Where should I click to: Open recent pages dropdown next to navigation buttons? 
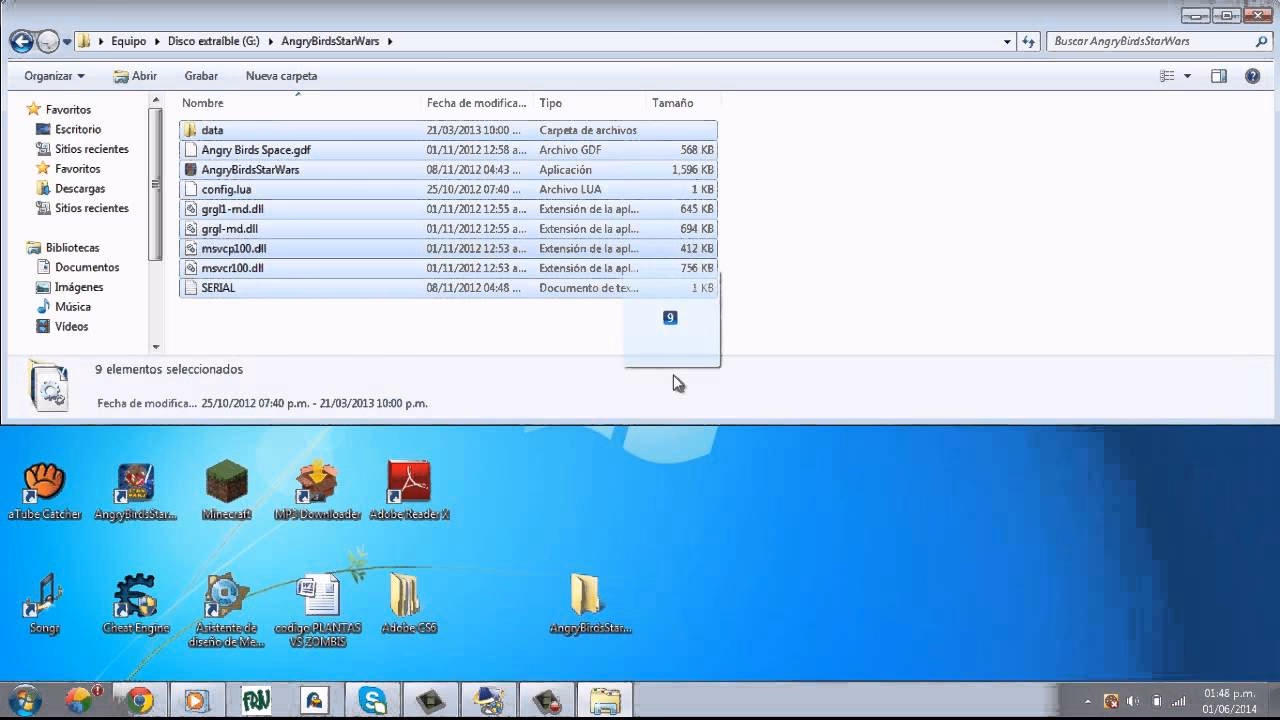coord(67,42)
